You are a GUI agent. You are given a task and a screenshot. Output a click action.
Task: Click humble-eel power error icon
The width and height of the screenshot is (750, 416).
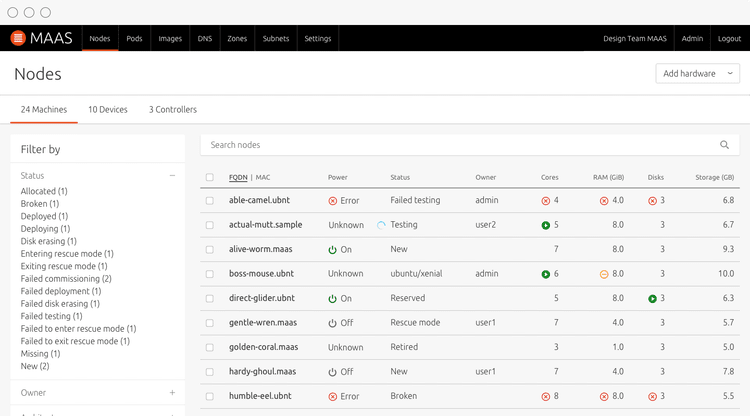coord(332,396)
